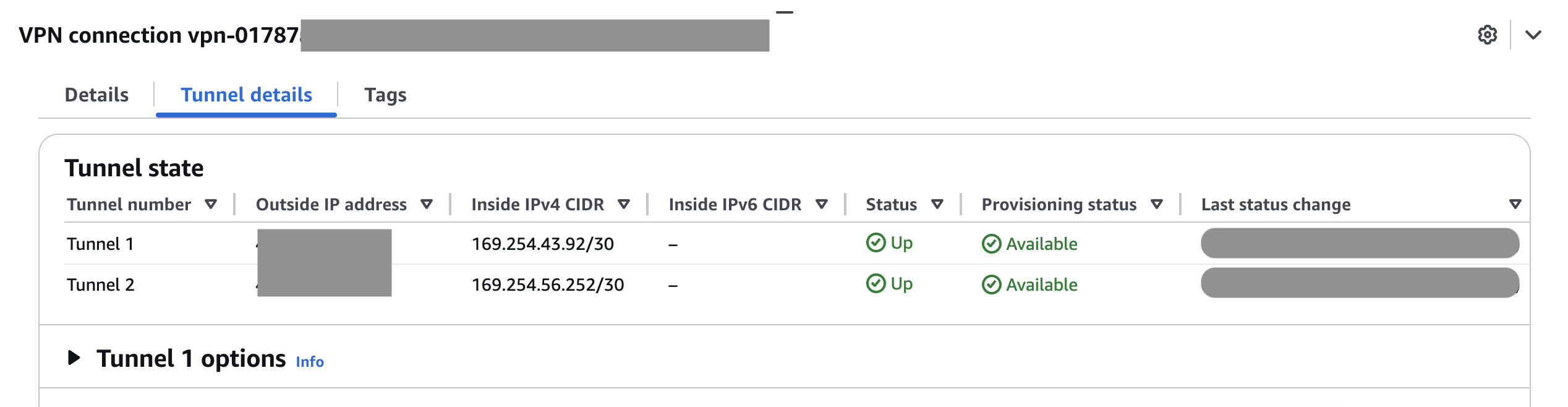Click the Up status icon for Tunnel 2
This screenshot has width=1568, height=407.
click(877, 284)
